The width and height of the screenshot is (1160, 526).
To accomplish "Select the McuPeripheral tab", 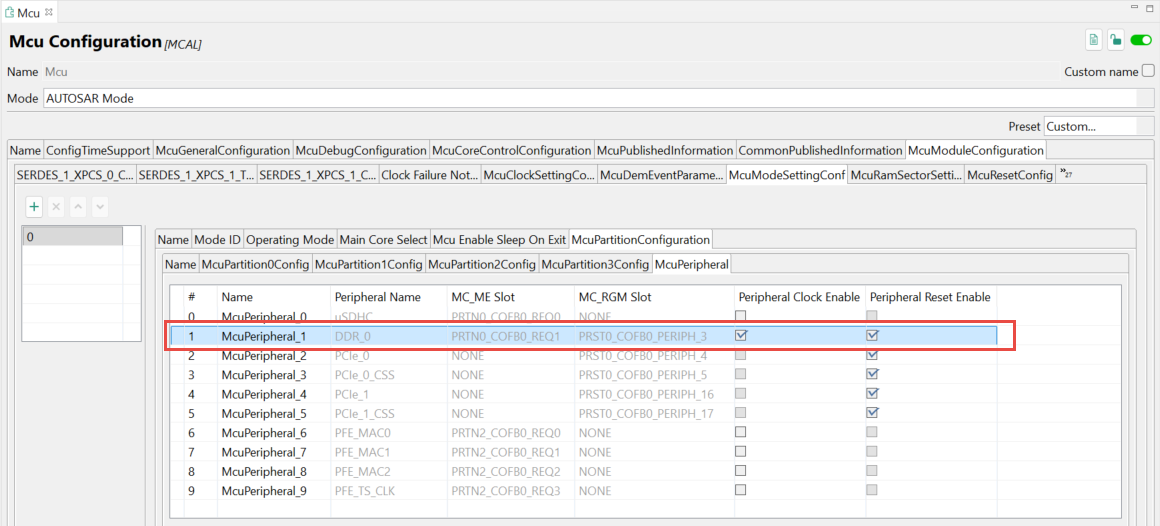I will [692, 264].
